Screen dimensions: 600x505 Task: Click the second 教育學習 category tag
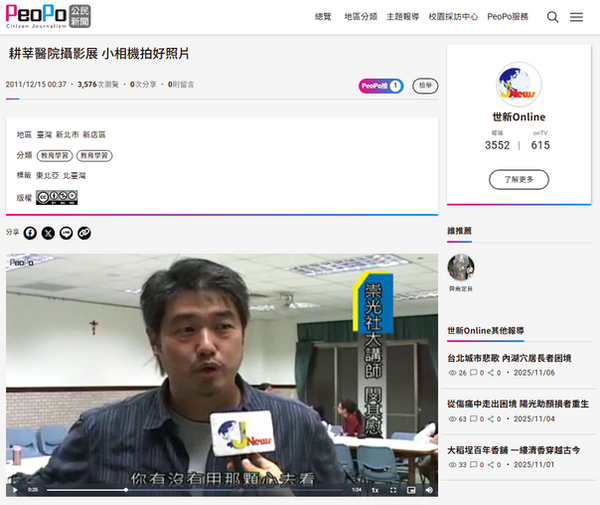click(95, 156)
